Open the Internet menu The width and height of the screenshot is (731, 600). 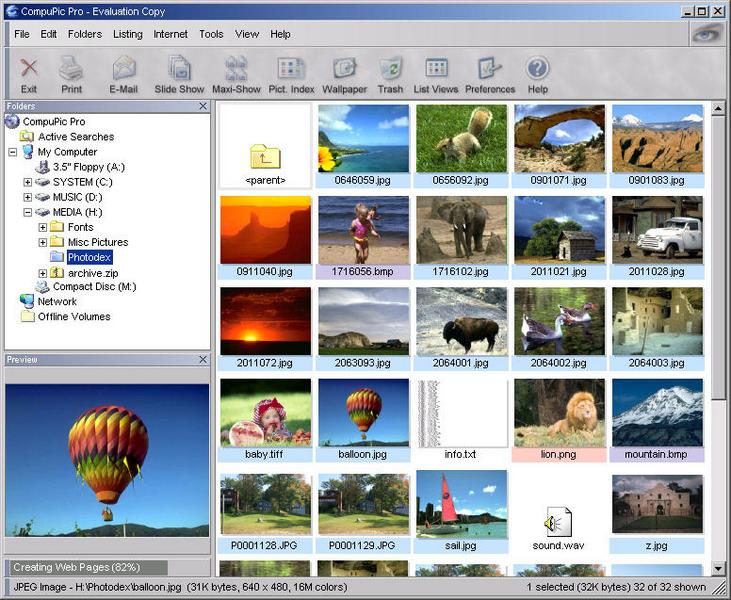[x=171, y=34]
